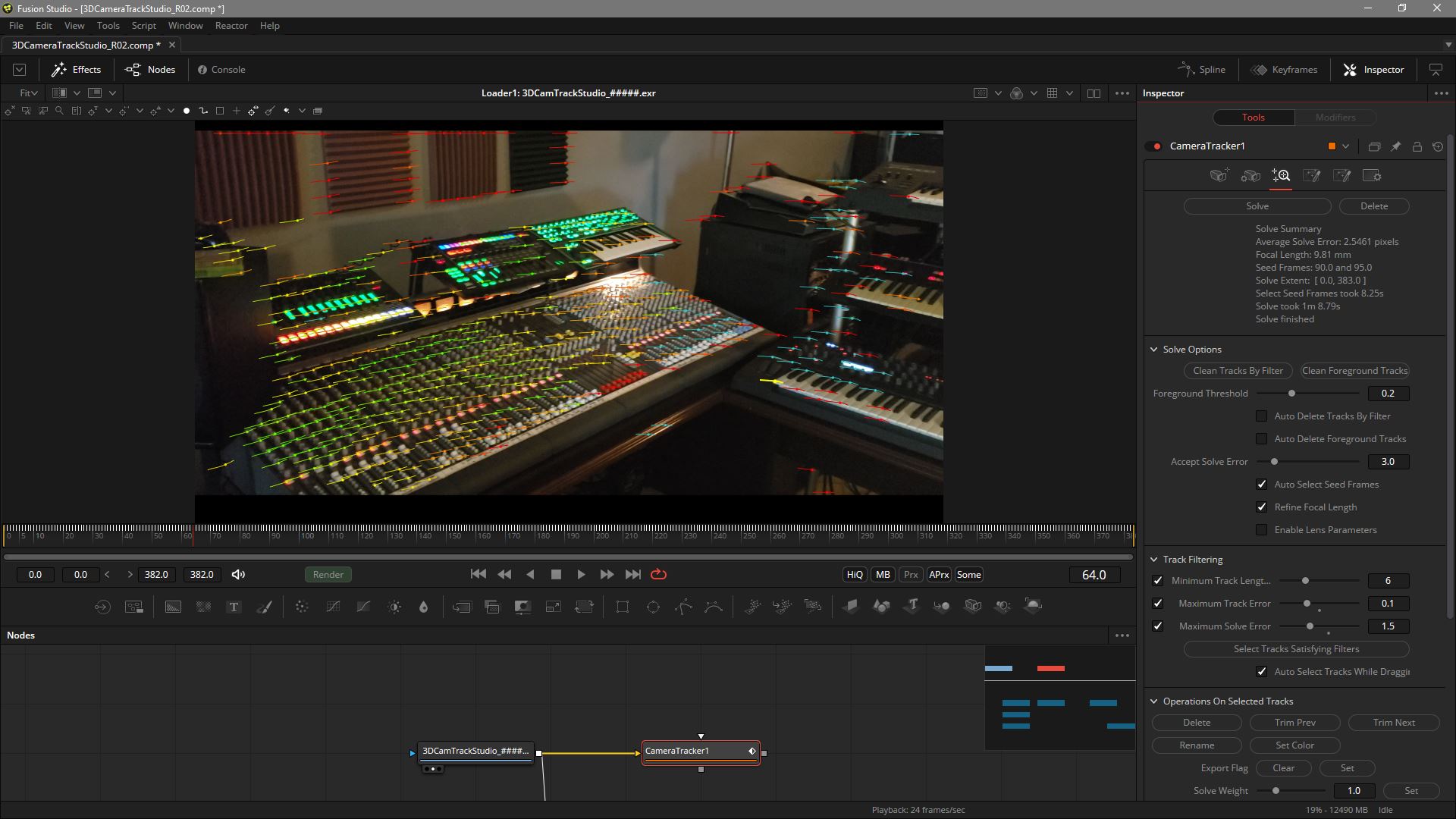The height and width of the screenshot is (819, 1456).
Task: Collapse the Track Filtering section
Action: (x=1154, y=560)
